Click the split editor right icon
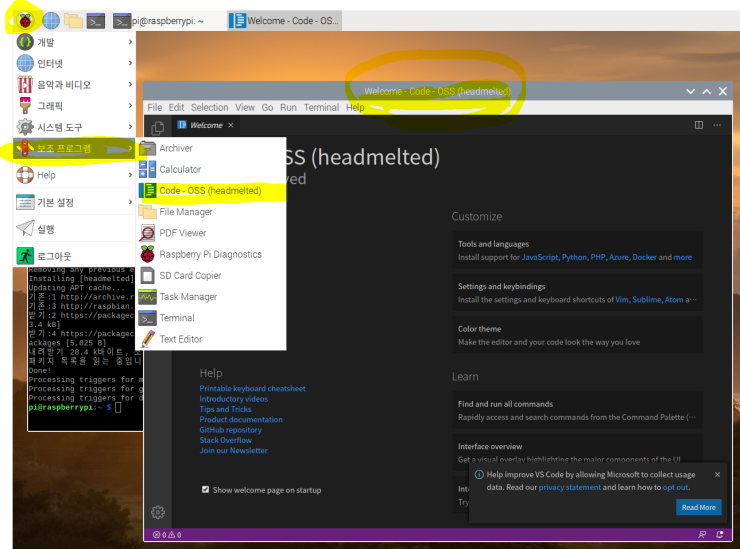This screenshot has width=740, height=549. click(x=699, y=125)
